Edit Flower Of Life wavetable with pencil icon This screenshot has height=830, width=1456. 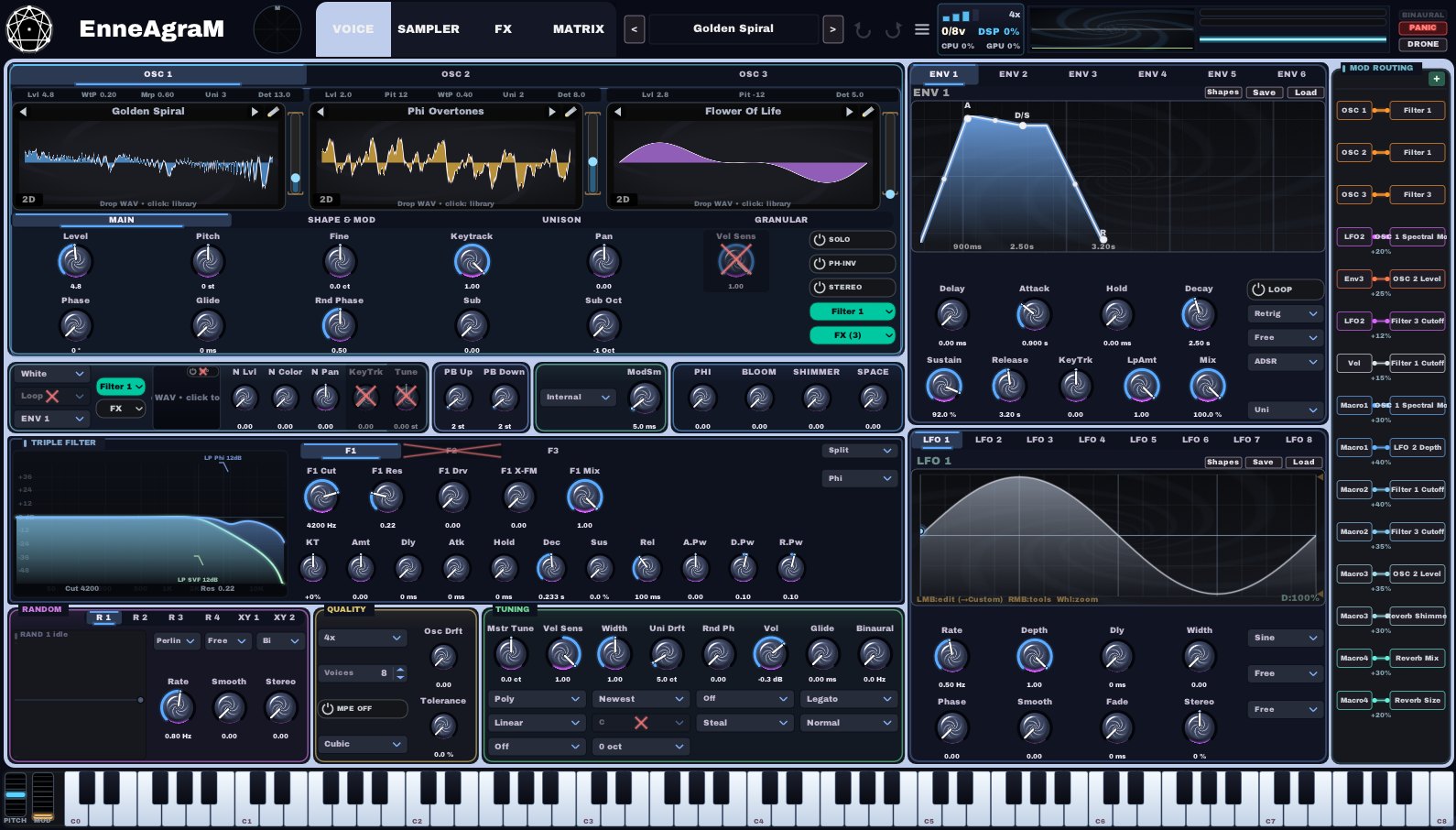(868, 112)
